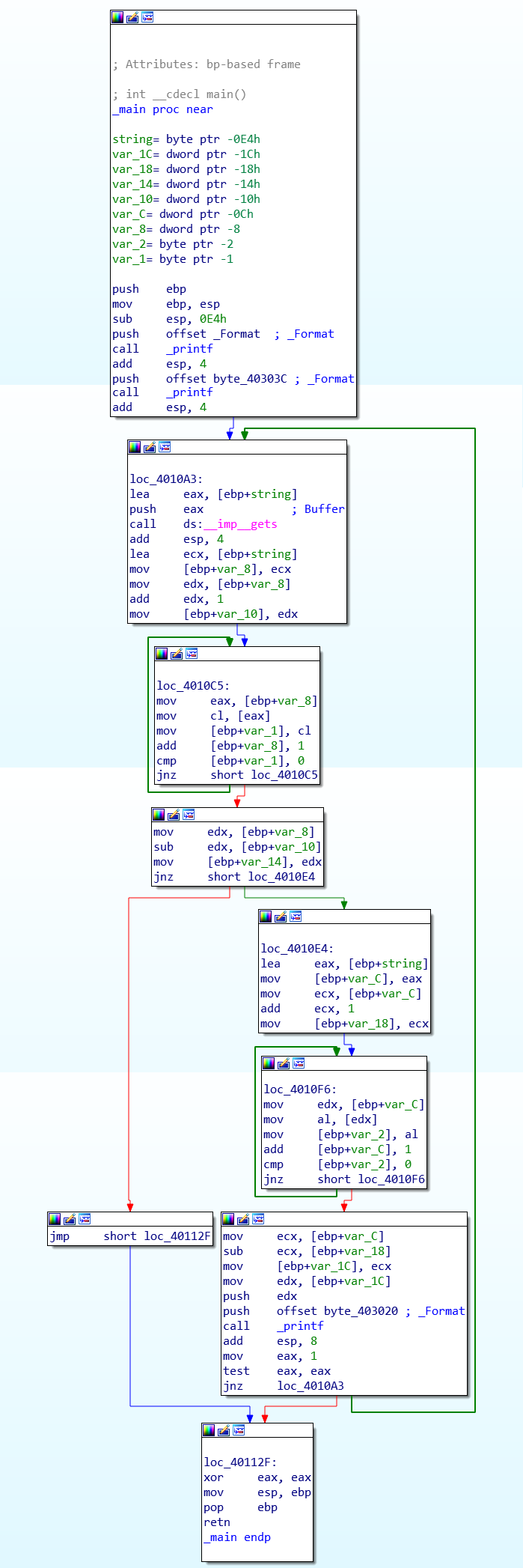Click the 'var_2= byte ptr -2' definition

(173, 244)
